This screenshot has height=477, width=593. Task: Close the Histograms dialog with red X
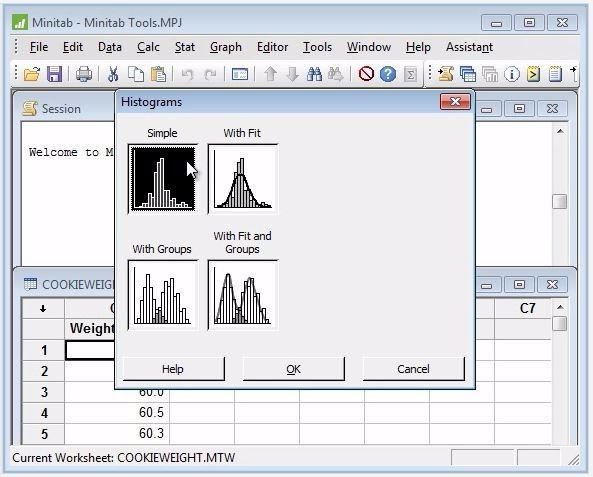pos(455,101)
